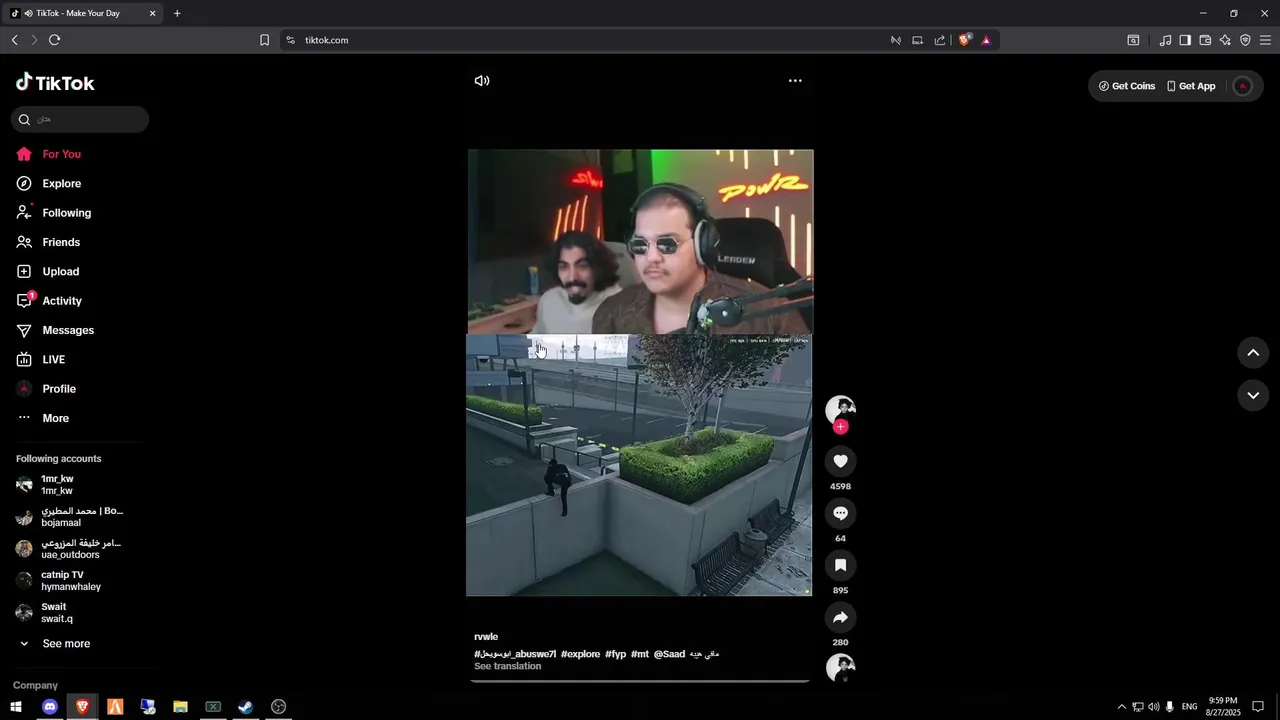Go back in browser history
1280x720 pixels.
click(x=14, y=40)
